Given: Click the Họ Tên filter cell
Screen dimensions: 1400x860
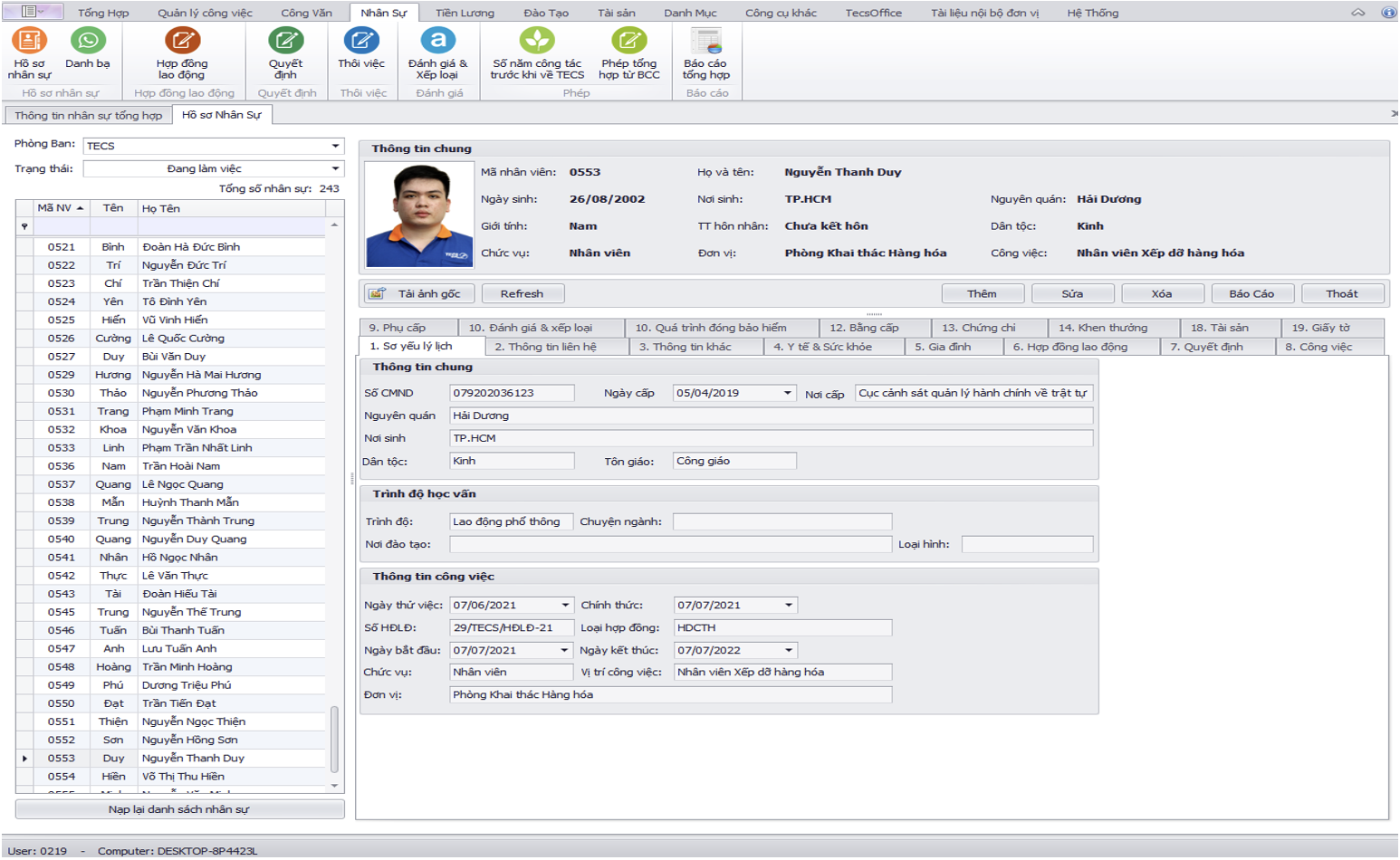Looking at the screenshot, I should coord(231,226).
